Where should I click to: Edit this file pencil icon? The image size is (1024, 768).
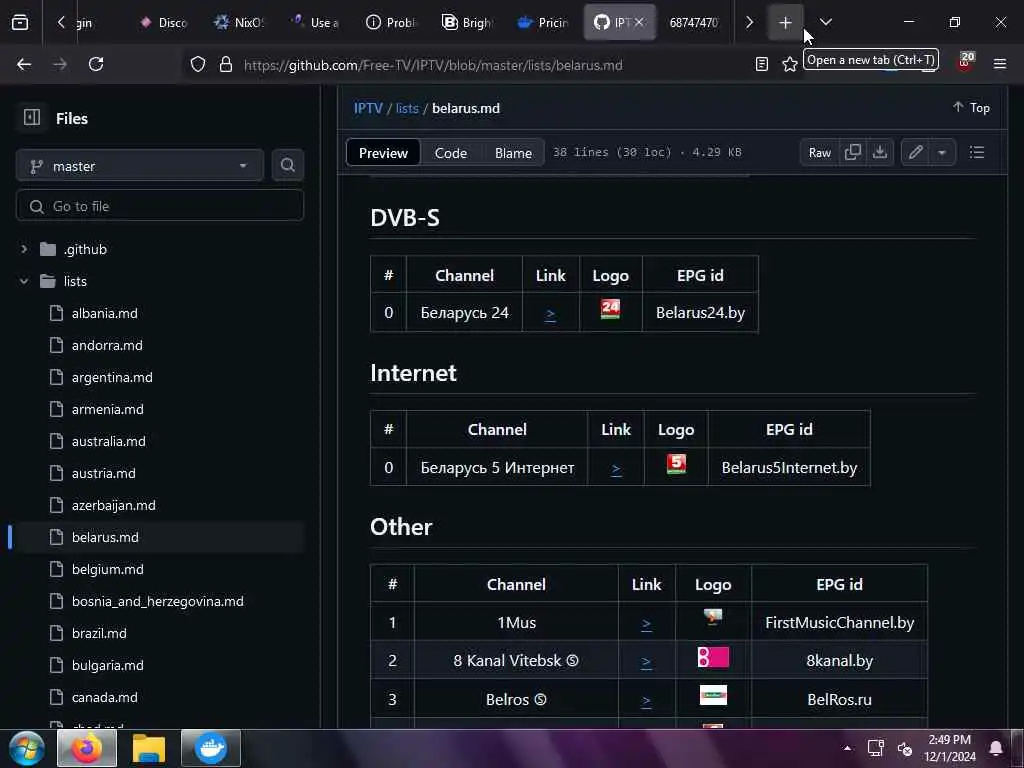point(916,153)
